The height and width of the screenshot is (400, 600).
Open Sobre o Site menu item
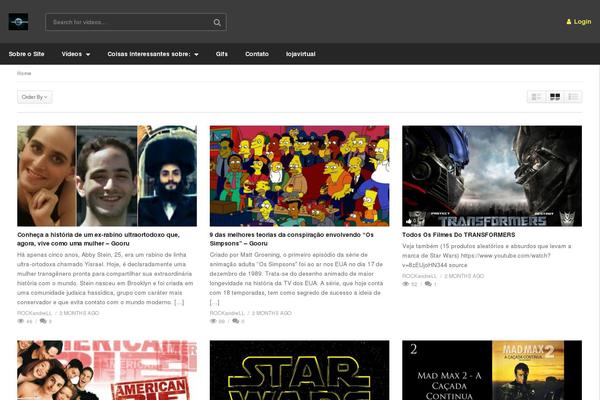pos(26,54)
